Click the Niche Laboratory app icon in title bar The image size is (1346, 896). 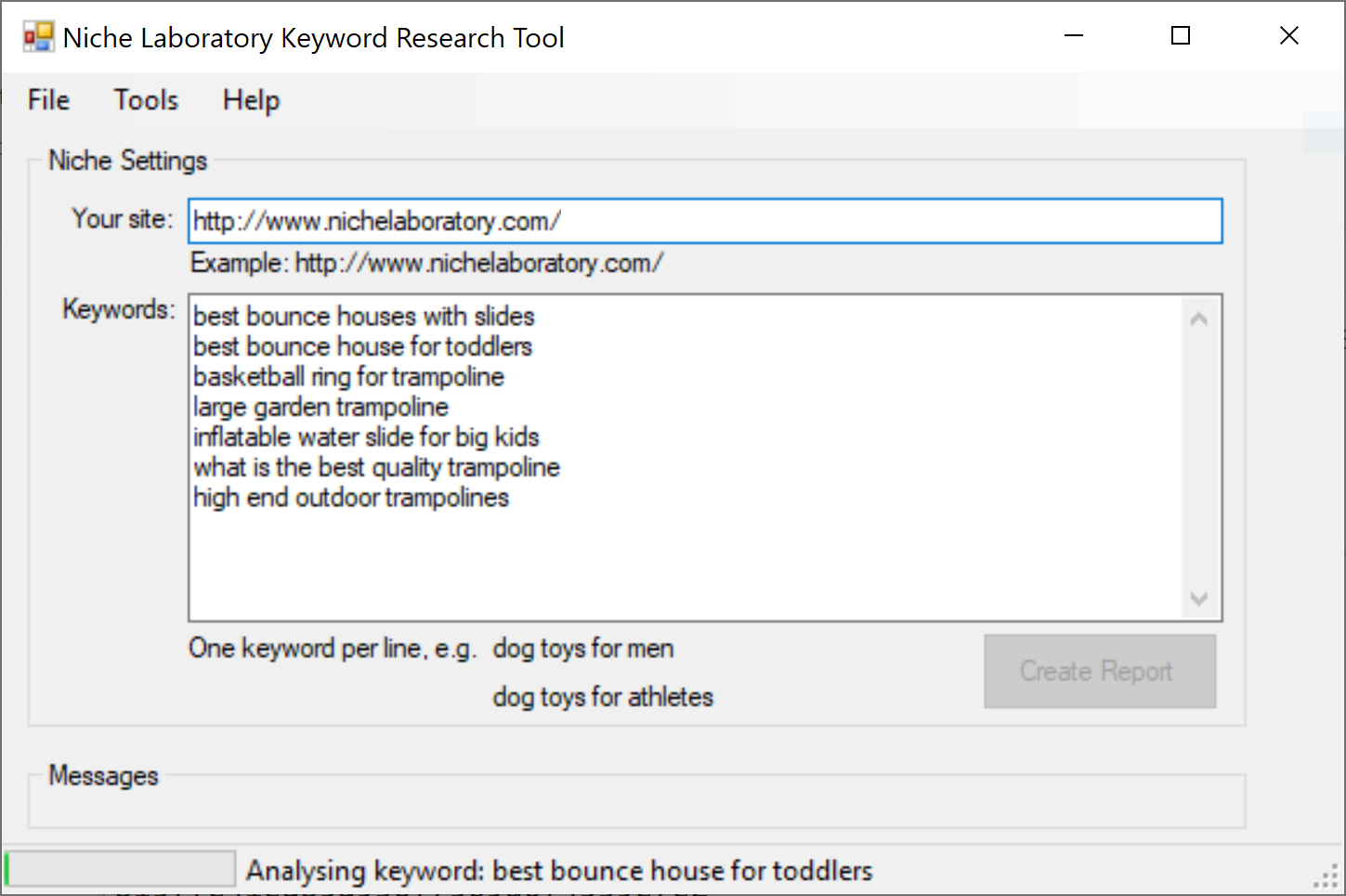click(x=39, y=37)
